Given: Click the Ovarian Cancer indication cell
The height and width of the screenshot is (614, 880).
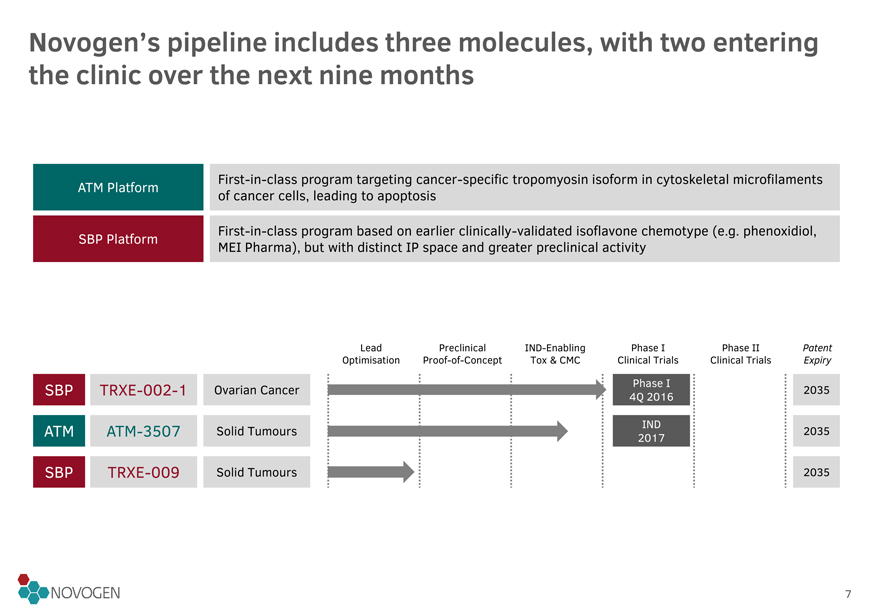Looking at the screenshot, I should tap(256, 390).
